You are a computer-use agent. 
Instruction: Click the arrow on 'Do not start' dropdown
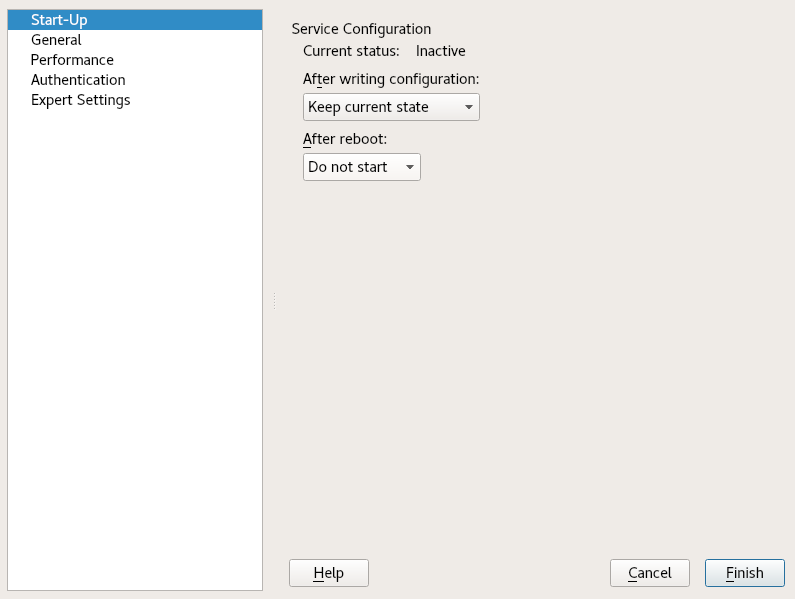[x=409, y=167]
